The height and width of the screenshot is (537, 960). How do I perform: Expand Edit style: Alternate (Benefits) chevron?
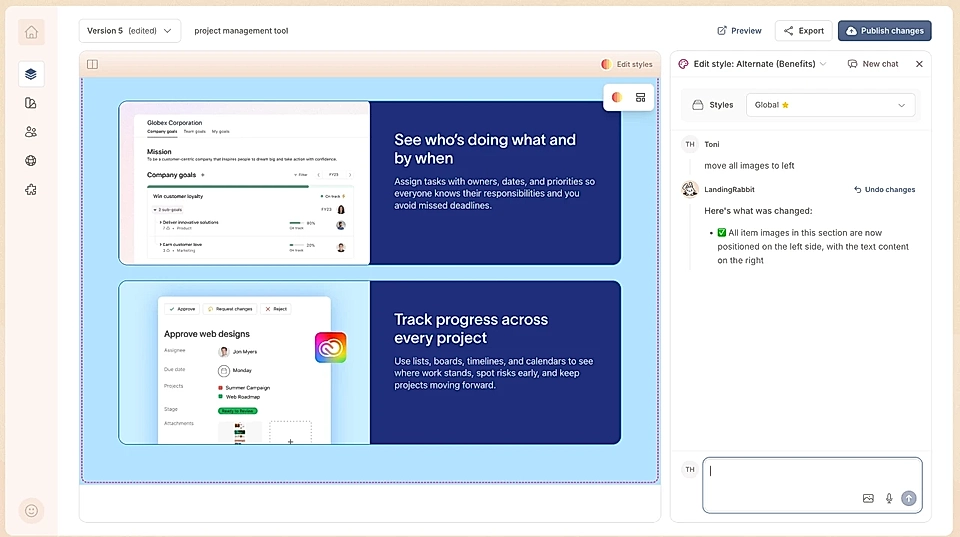tap(823, 64)
